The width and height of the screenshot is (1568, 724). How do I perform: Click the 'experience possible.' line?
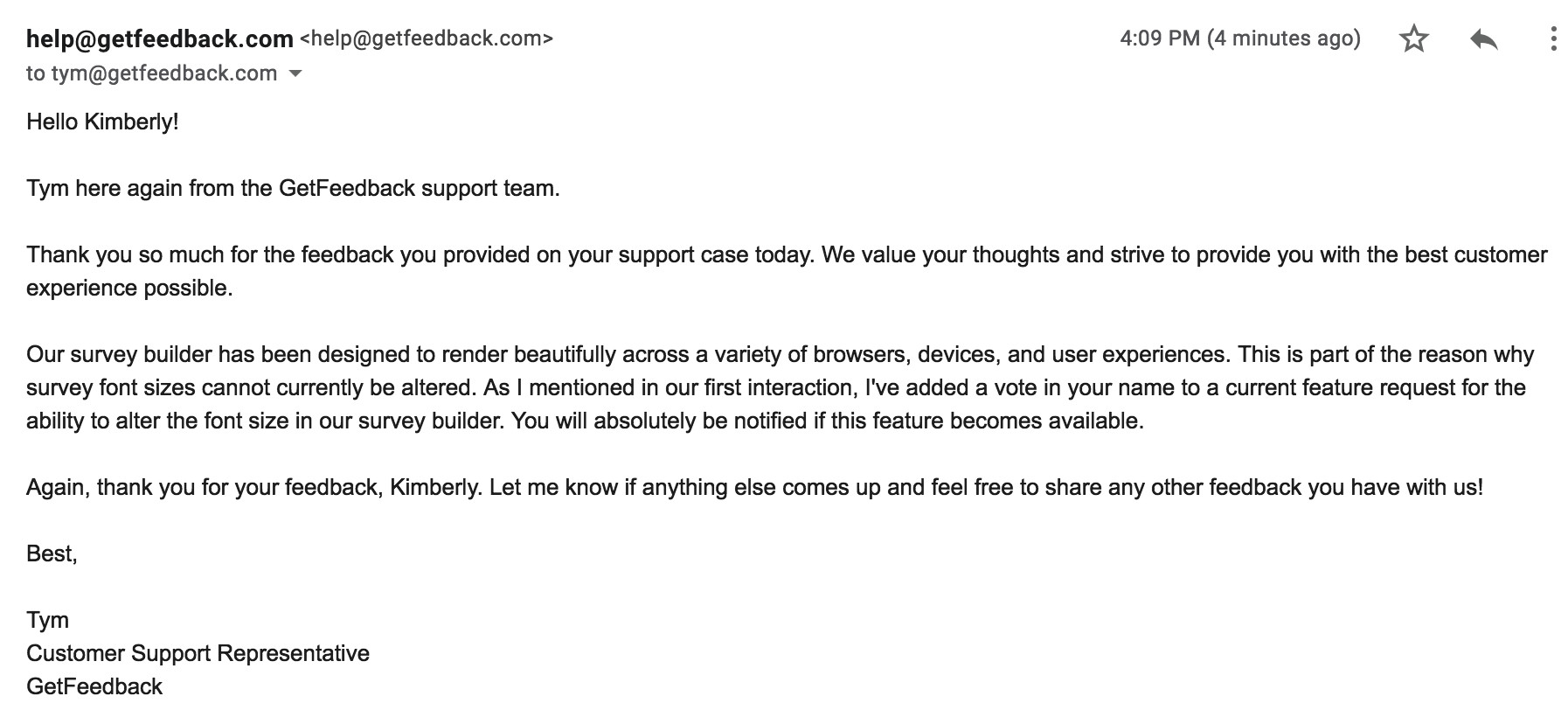(x=129, y=288)
